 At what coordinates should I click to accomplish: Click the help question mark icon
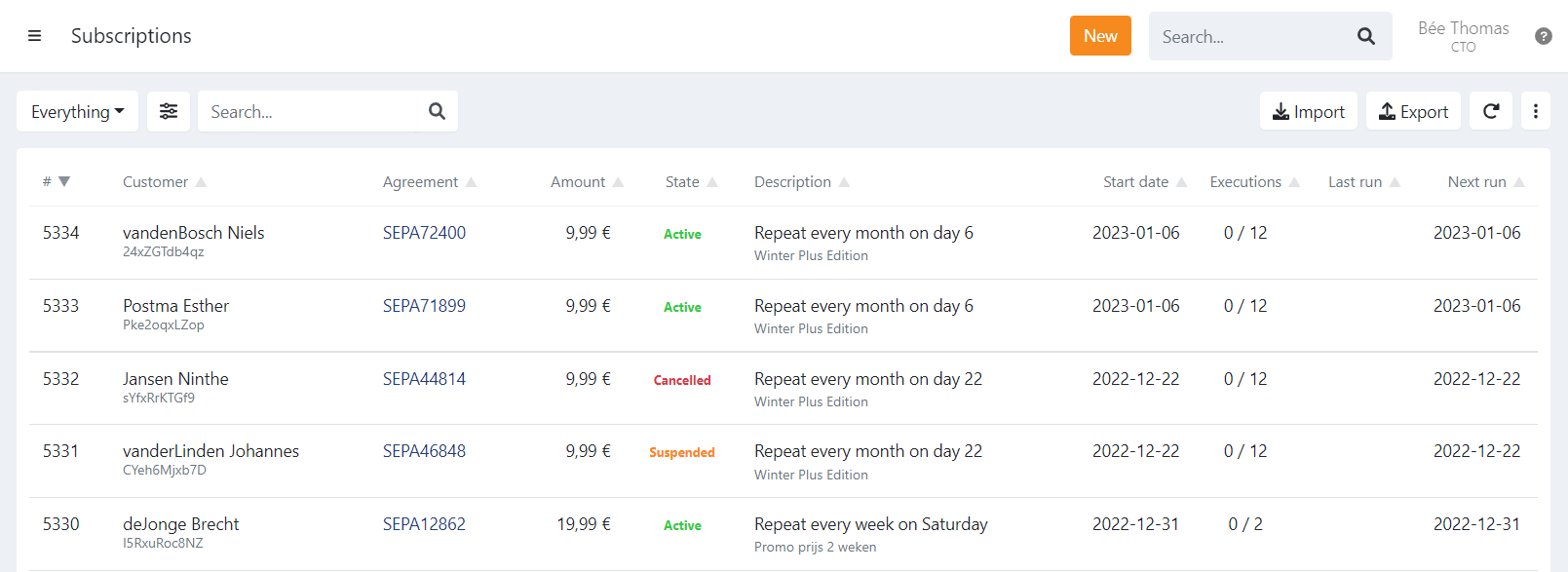[x=1543, y=36]
